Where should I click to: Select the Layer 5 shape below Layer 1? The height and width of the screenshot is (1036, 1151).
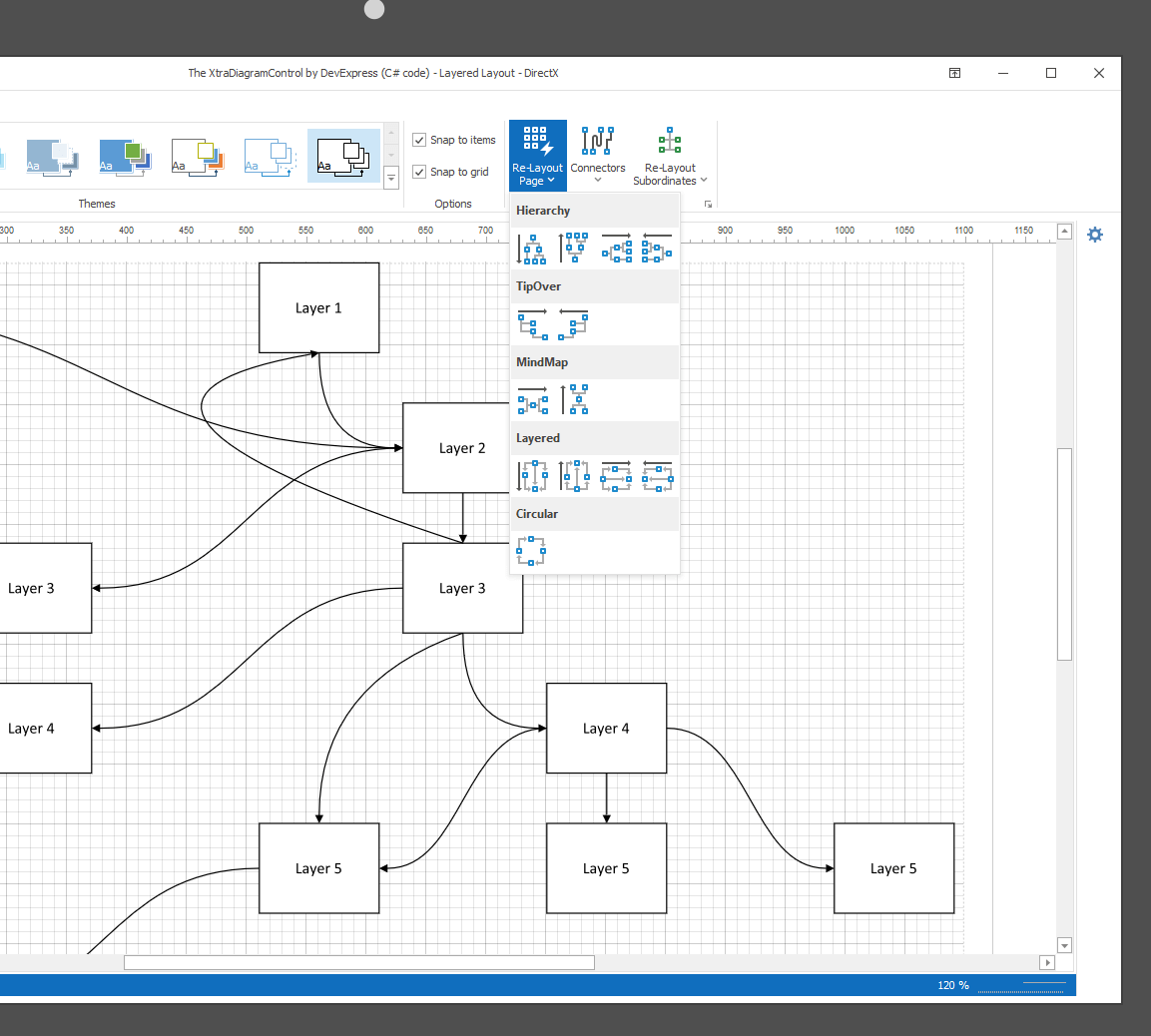(319, 868)
